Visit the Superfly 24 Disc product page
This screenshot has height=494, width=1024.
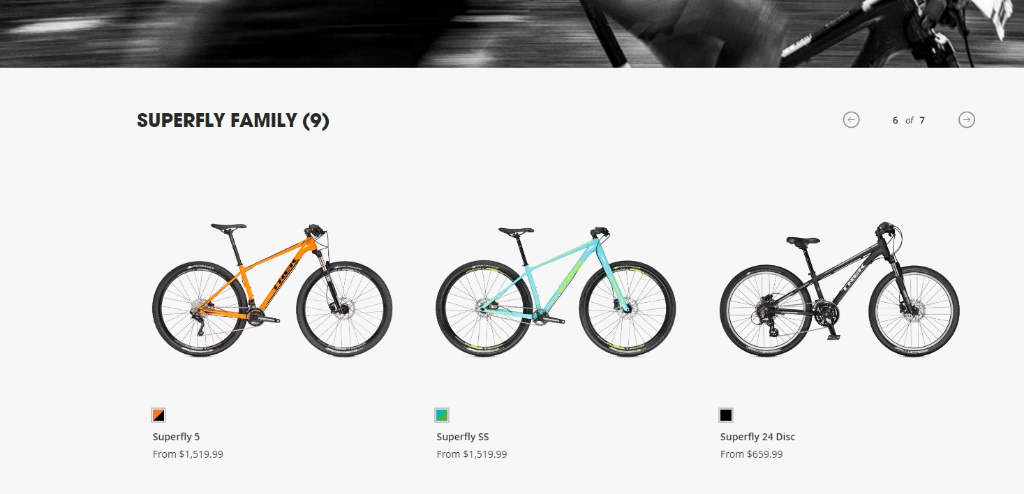coord(758,436)
